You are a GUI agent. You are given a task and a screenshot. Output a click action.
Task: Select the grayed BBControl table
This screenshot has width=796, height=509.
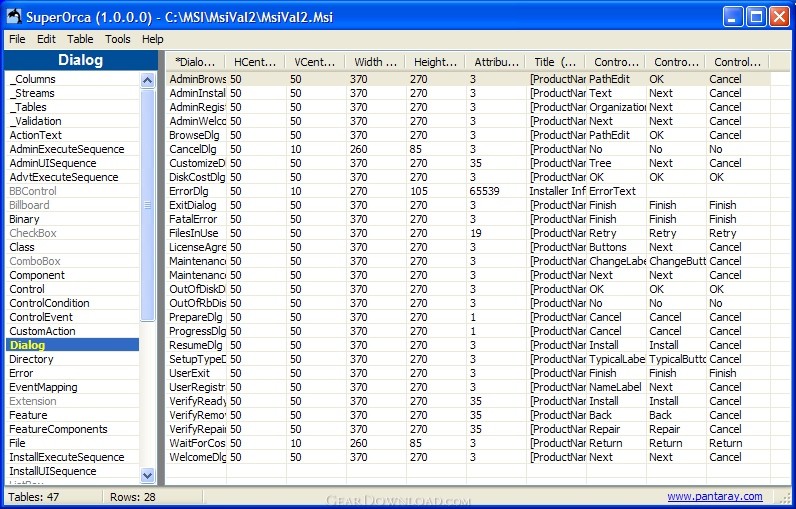pos(72,191)
